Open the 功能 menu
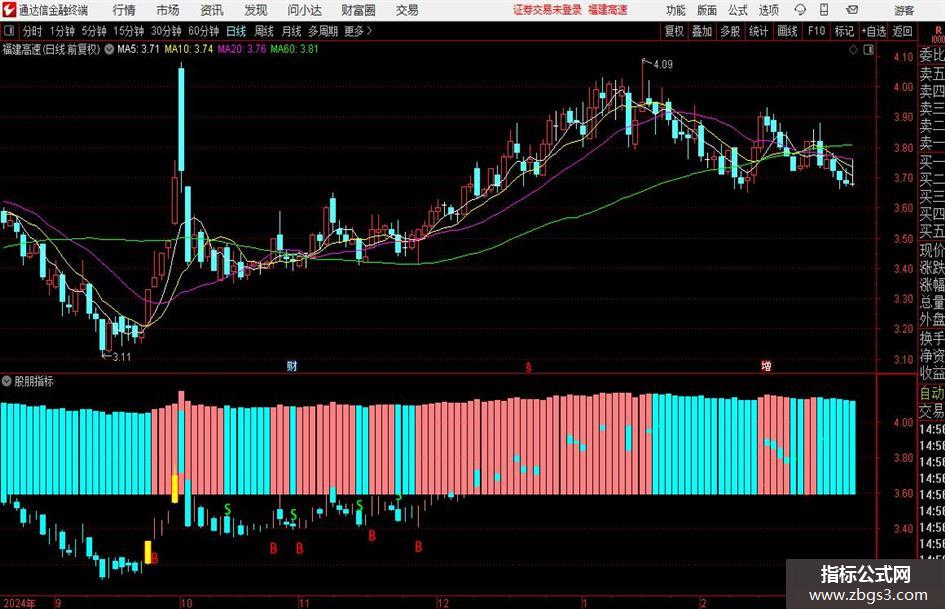Viewport: 945px width, 609px height. tap(676, 10)
